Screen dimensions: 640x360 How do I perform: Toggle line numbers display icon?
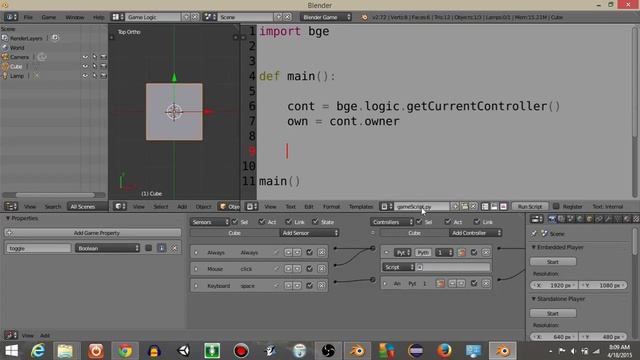coord(485,207)
